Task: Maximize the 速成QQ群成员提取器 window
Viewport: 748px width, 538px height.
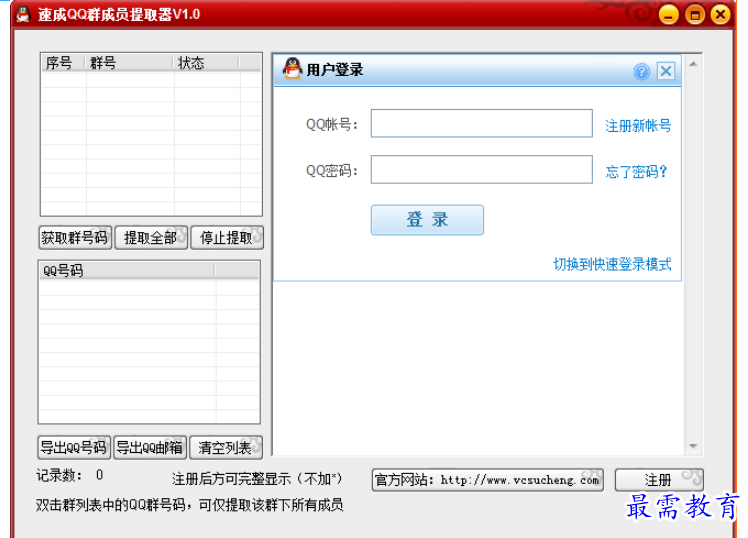Action: point(695,15)
